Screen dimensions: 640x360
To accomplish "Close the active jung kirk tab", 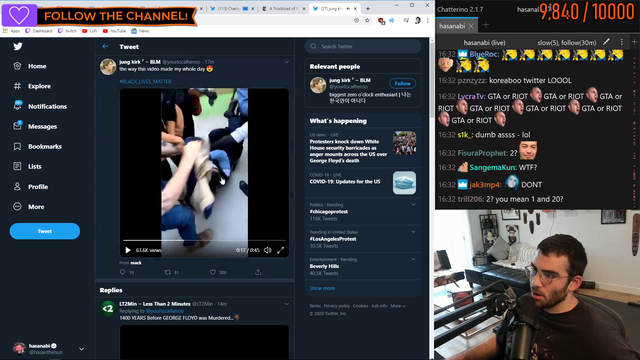I will point(356,9).
